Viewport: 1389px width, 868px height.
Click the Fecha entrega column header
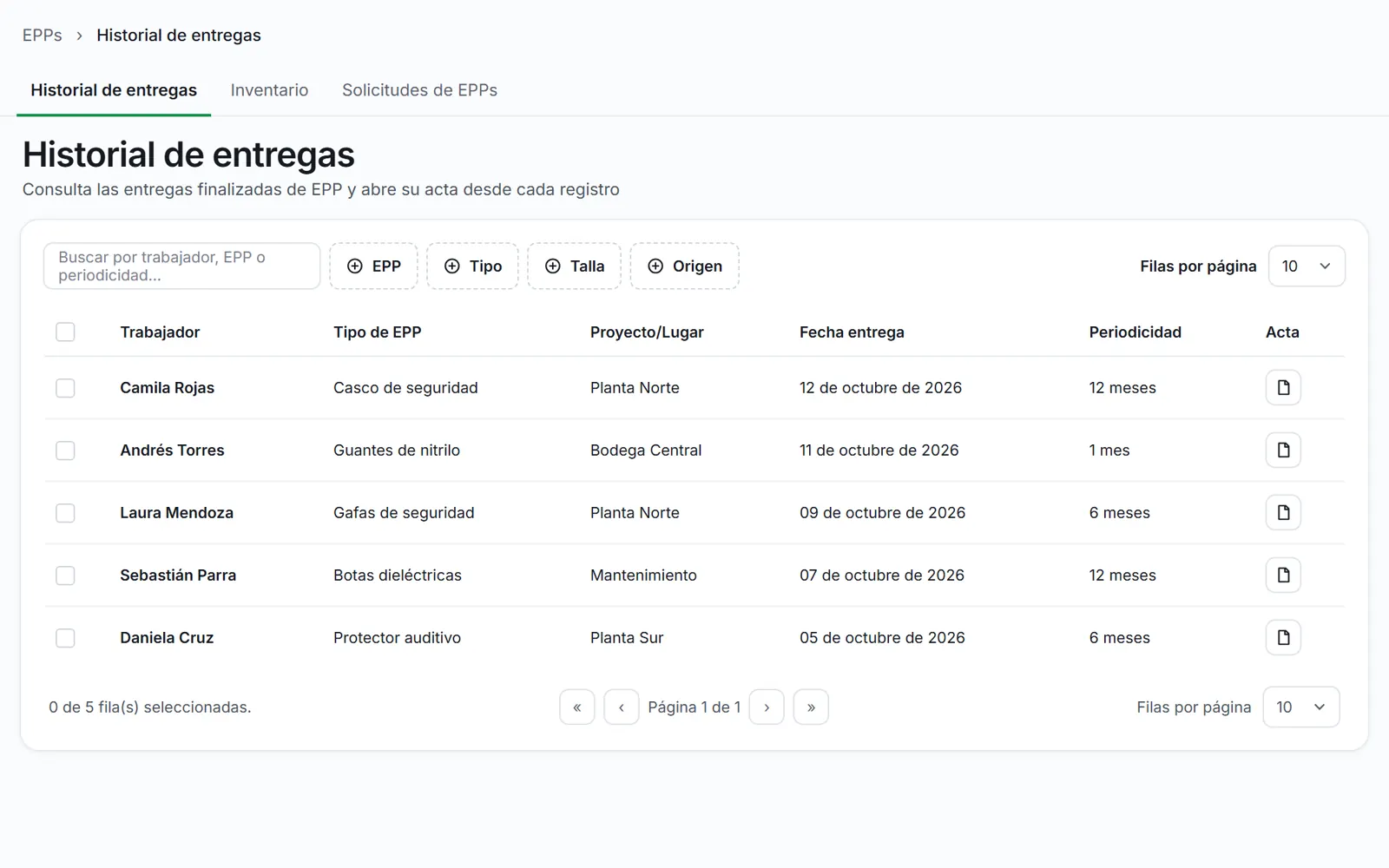852,332
